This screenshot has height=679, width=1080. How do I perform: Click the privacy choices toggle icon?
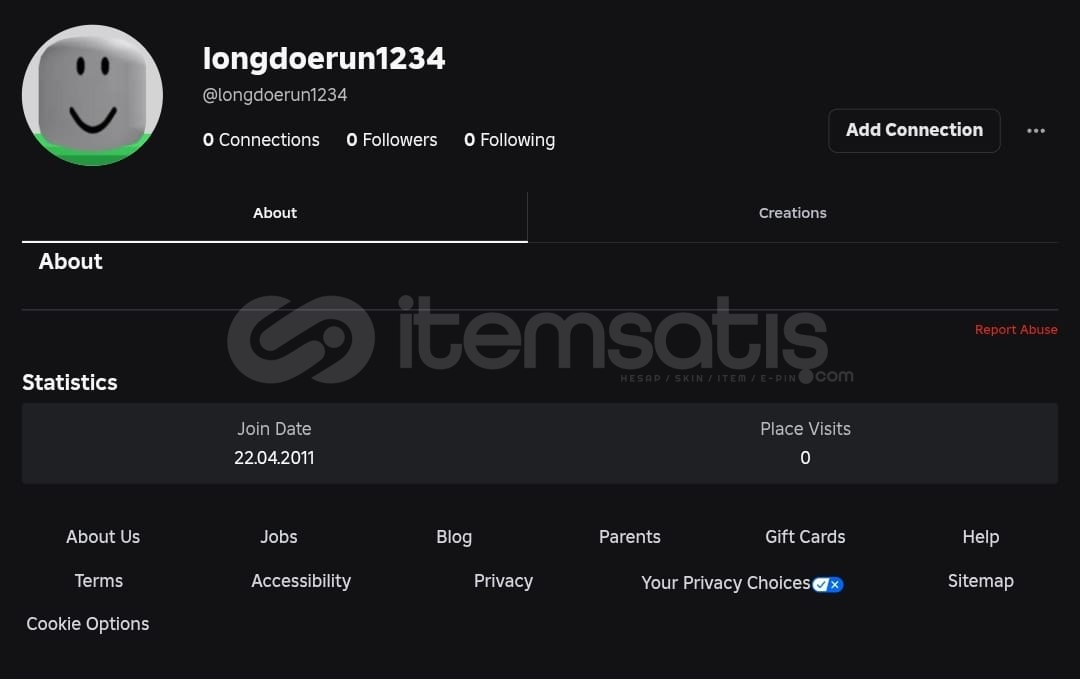coord(827,585)
